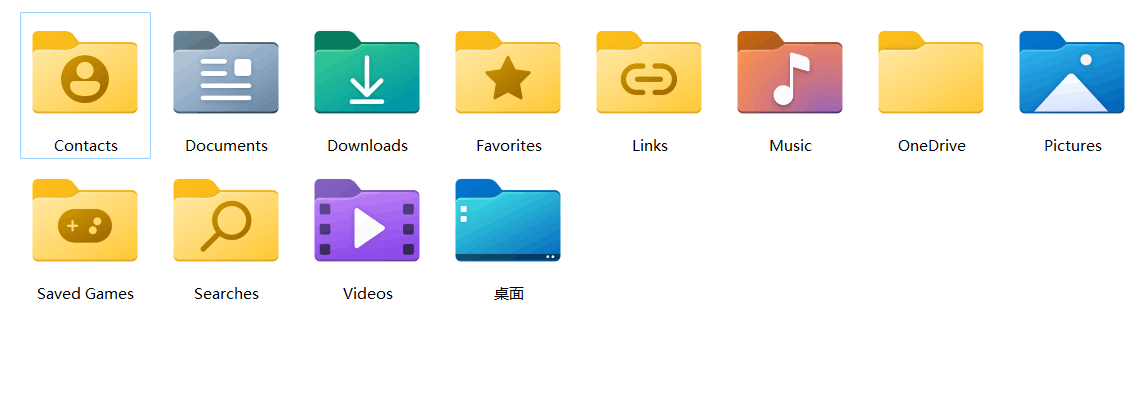Click the 'Favorites' name label
Image resolution: width=1141 pixels, height=419 pixels.
(x=509, y=145)
